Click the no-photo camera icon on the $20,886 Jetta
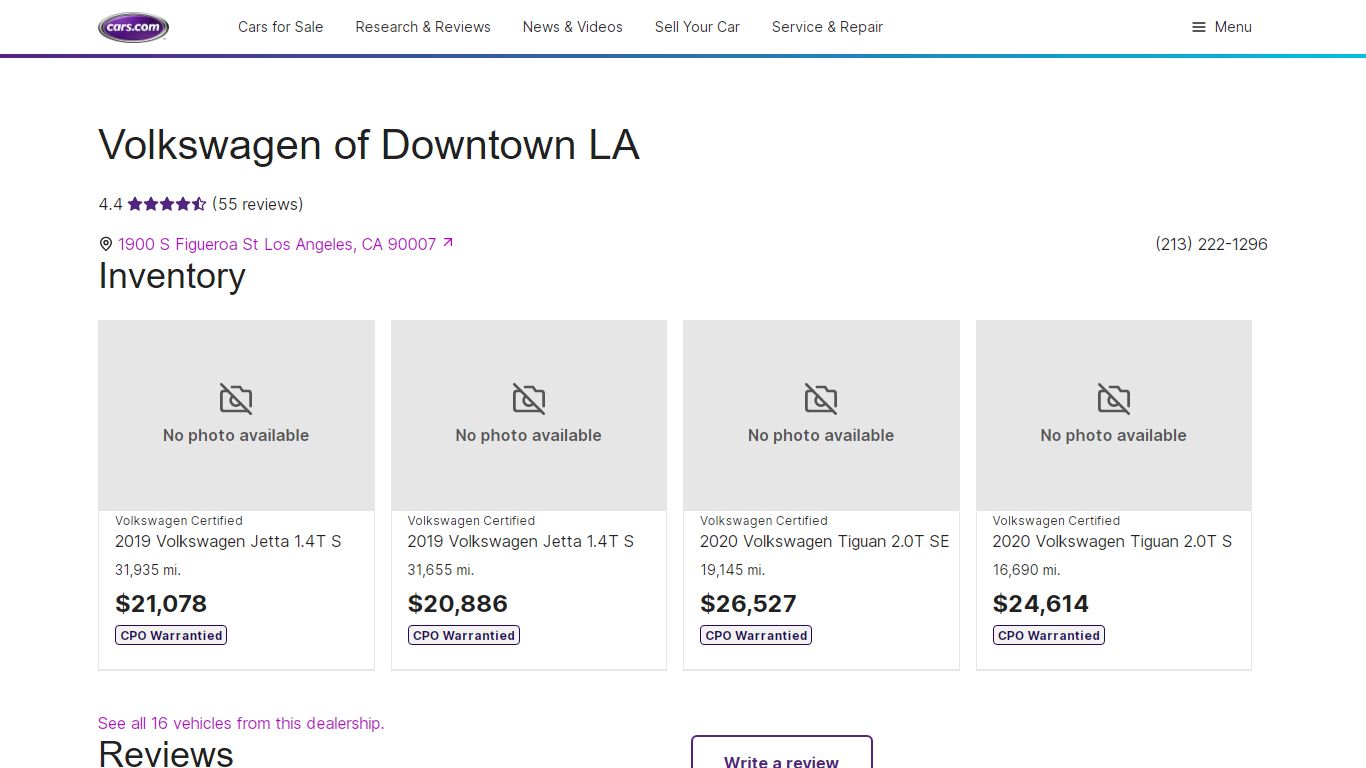This screenshot has height=768, width=1366. 529,399
